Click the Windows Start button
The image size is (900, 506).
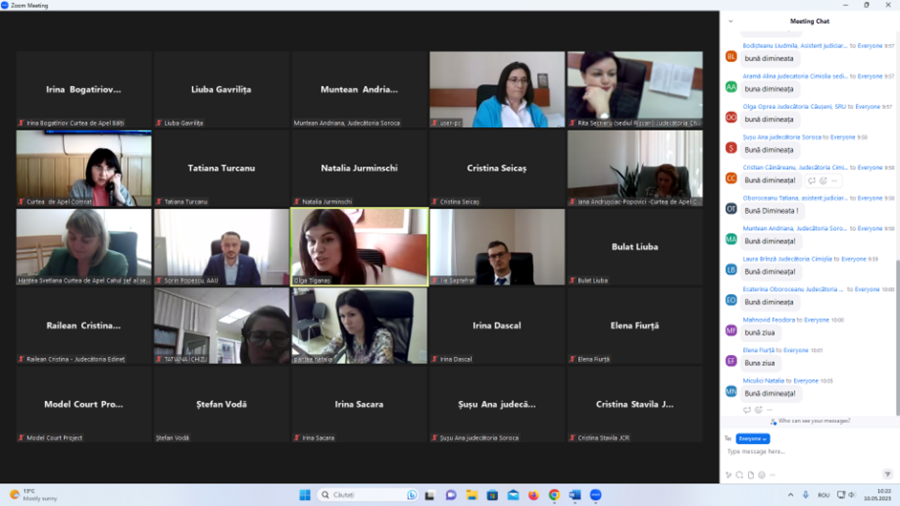(x=305, y=495)
